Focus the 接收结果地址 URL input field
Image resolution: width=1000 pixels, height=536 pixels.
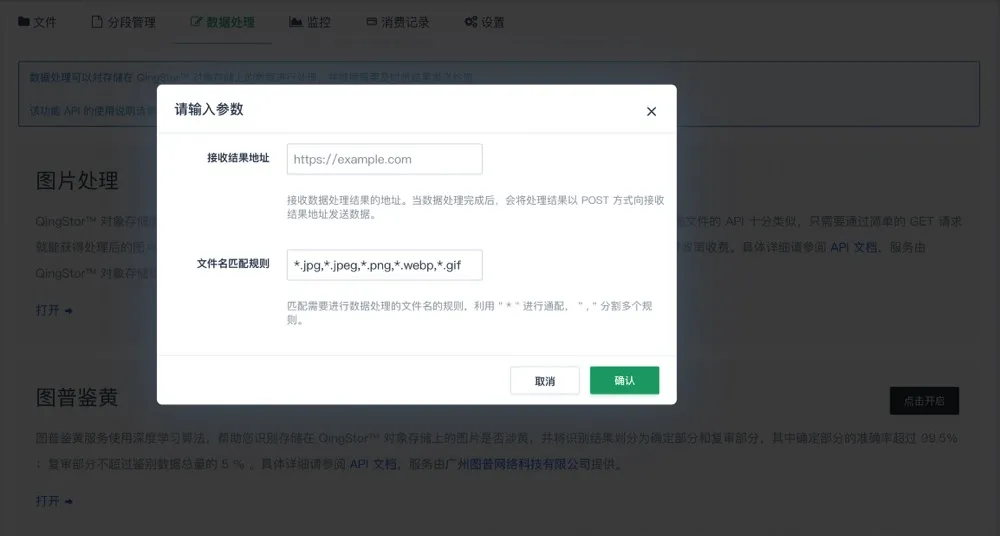[x=384, y=159]
